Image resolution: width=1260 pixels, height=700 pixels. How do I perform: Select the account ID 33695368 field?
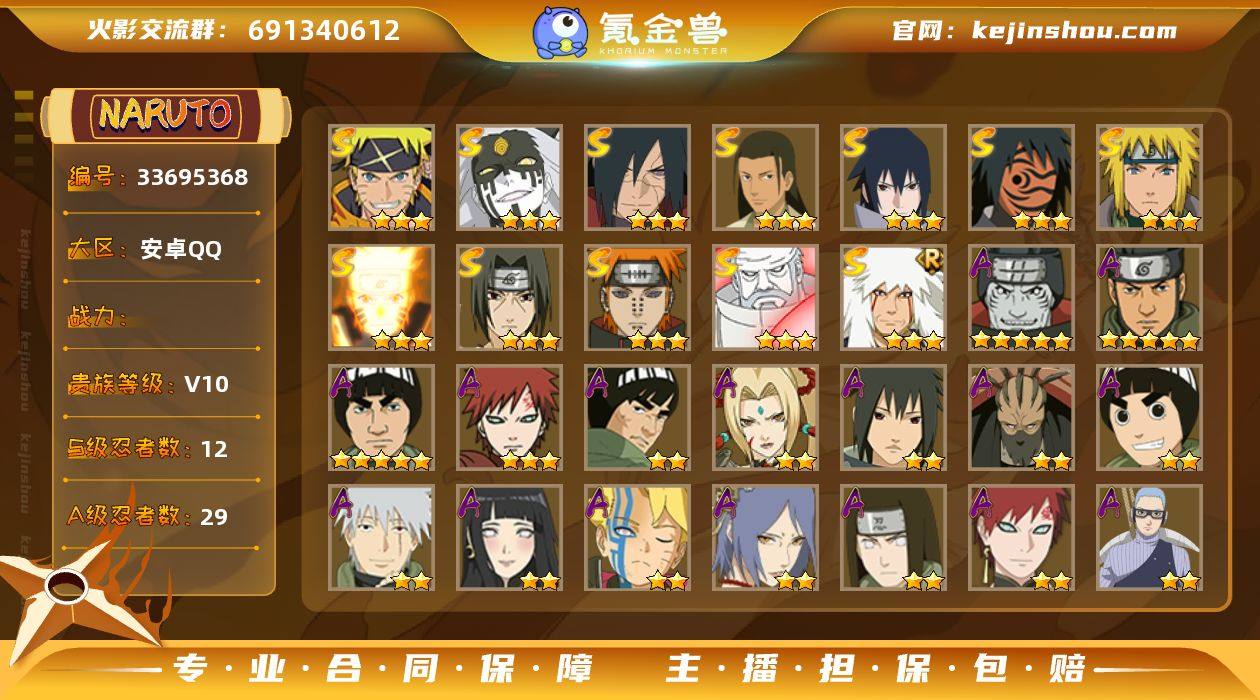pyautogui.click(x=160, y=178)
